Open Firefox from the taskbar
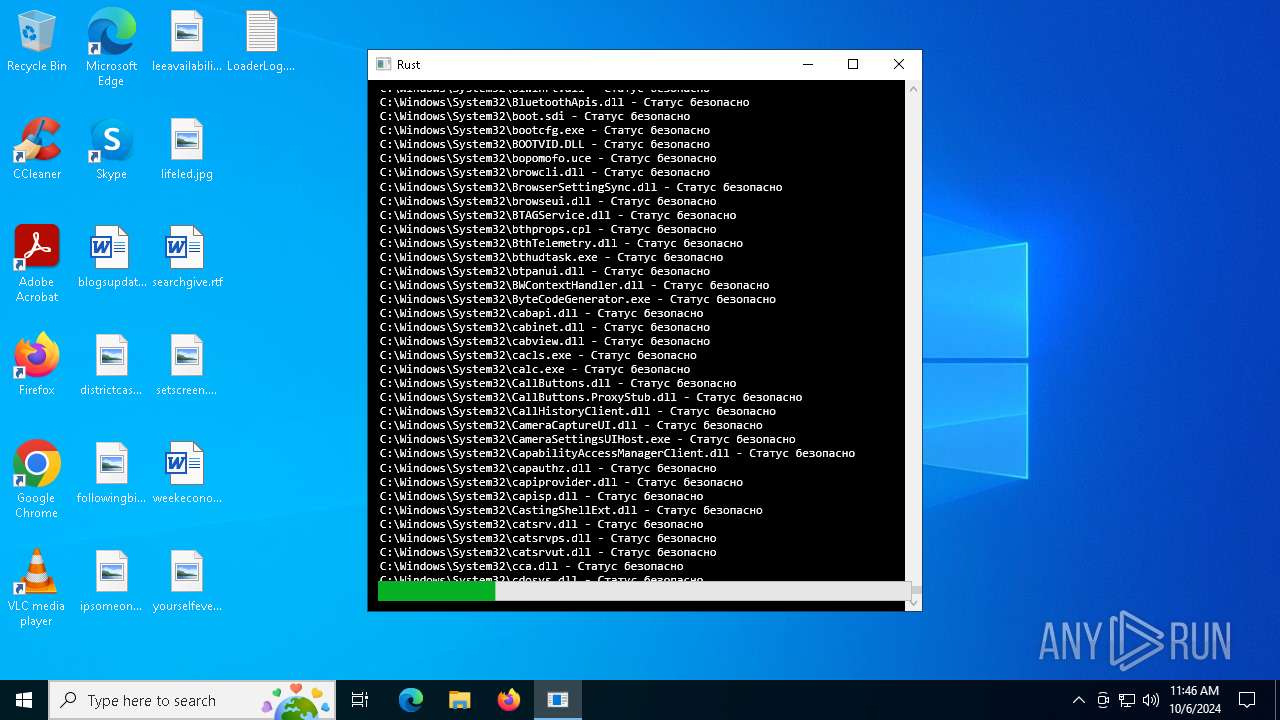Screen dimensions: 1280x720 tap(509, 700)
